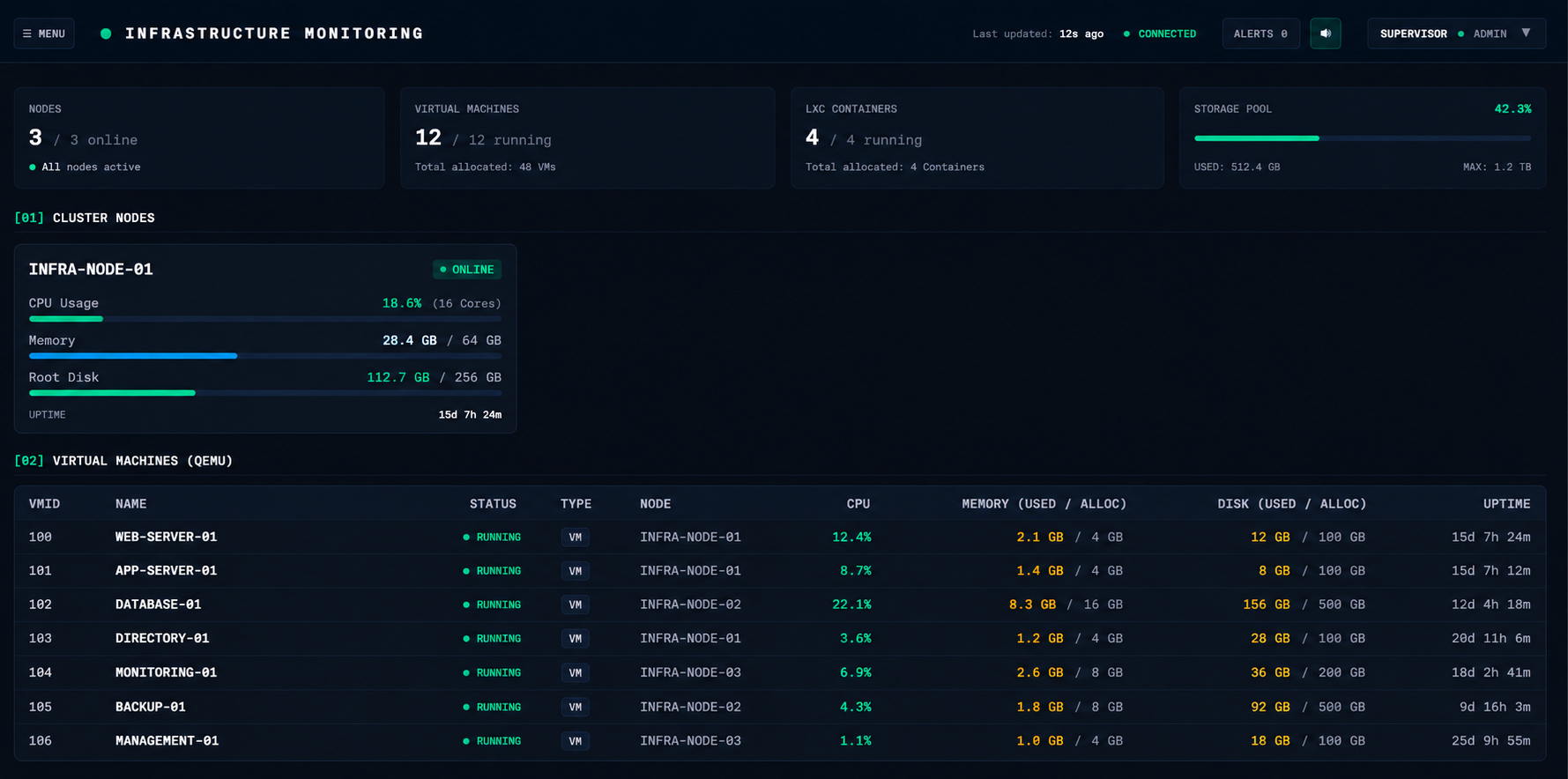1568x779 pixels.
Task: Click the node uptime value "15d 7h 24m" in the INFRA-NODE-01 card
Action: coord(470,415)
